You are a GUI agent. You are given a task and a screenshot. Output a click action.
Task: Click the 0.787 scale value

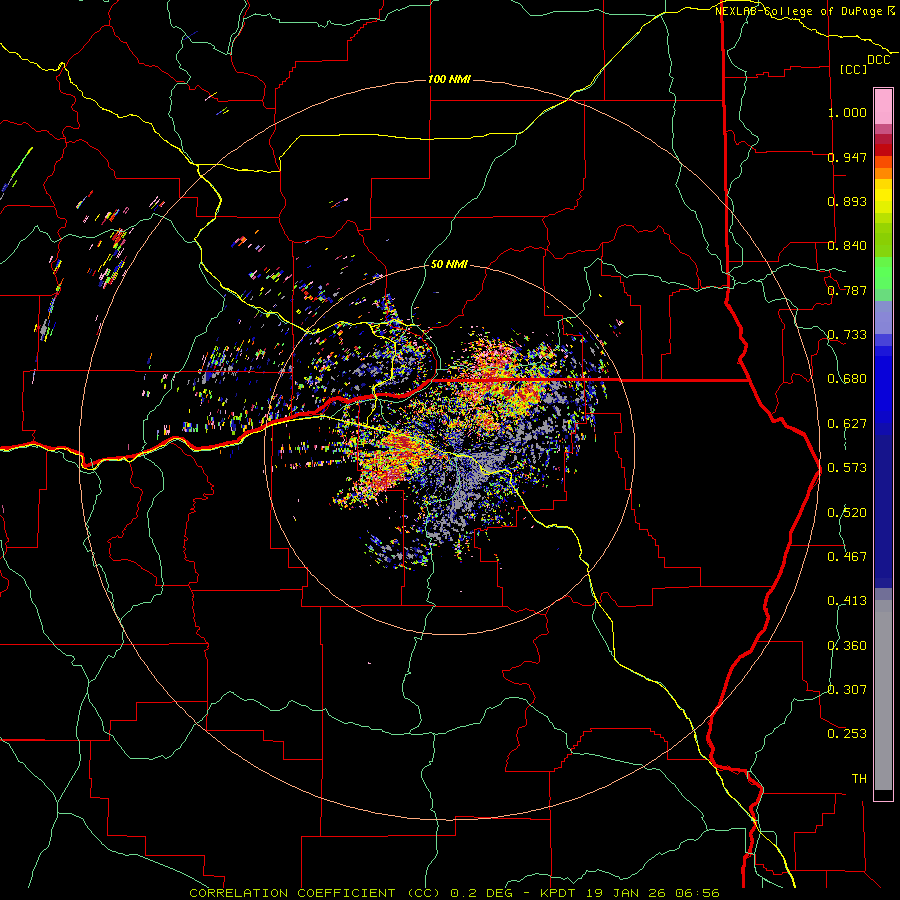coord(847,290)
